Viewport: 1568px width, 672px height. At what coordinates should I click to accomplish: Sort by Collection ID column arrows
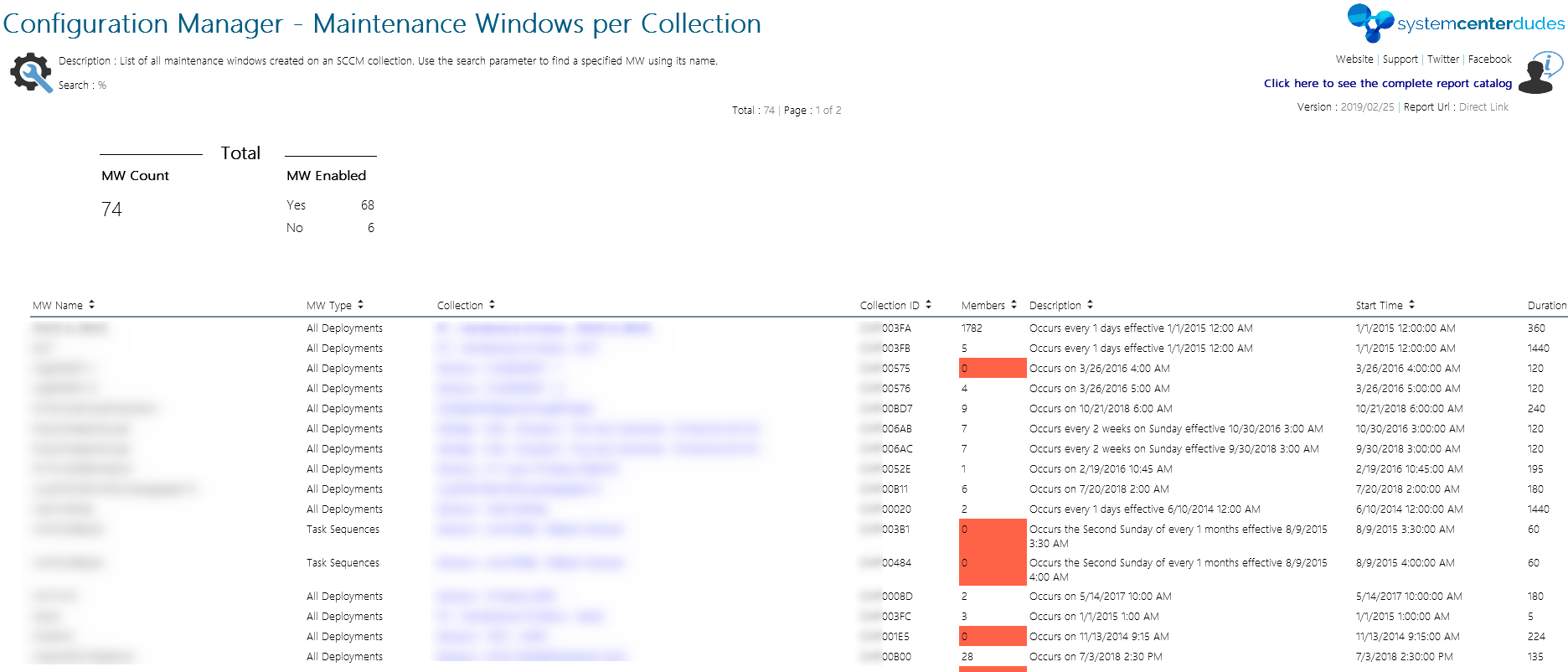[x=928, y=305]
